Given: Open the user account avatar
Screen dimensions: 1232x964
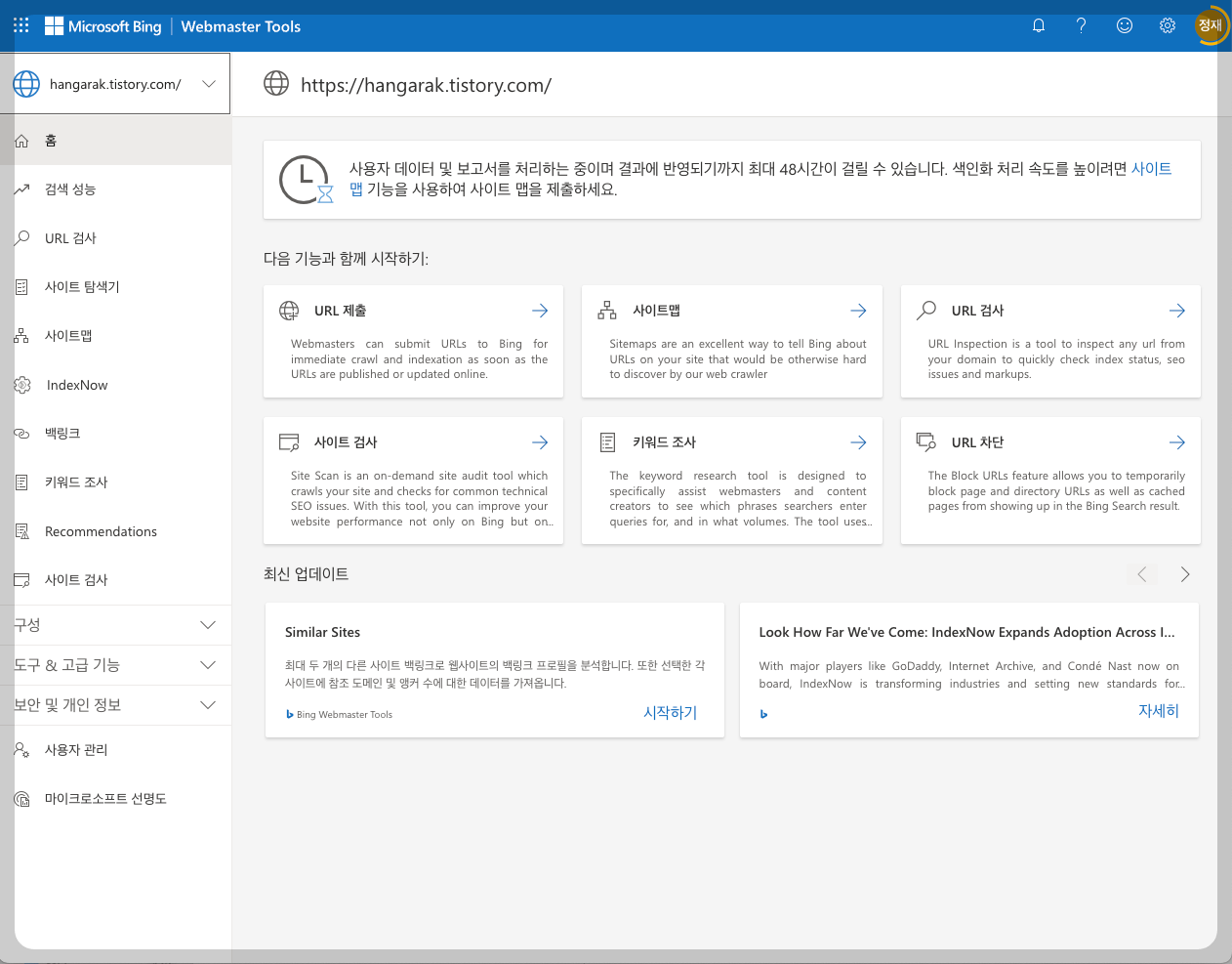Looking at the screenshot, I should 1211,26.
